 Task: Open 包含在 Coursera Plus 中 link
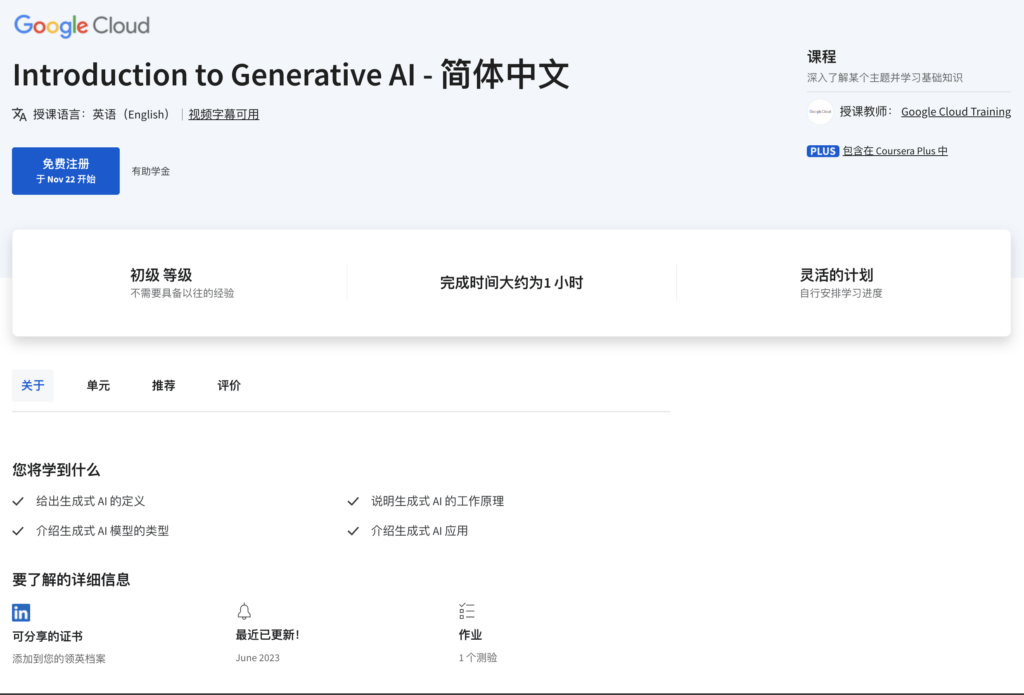pos(895,151)
